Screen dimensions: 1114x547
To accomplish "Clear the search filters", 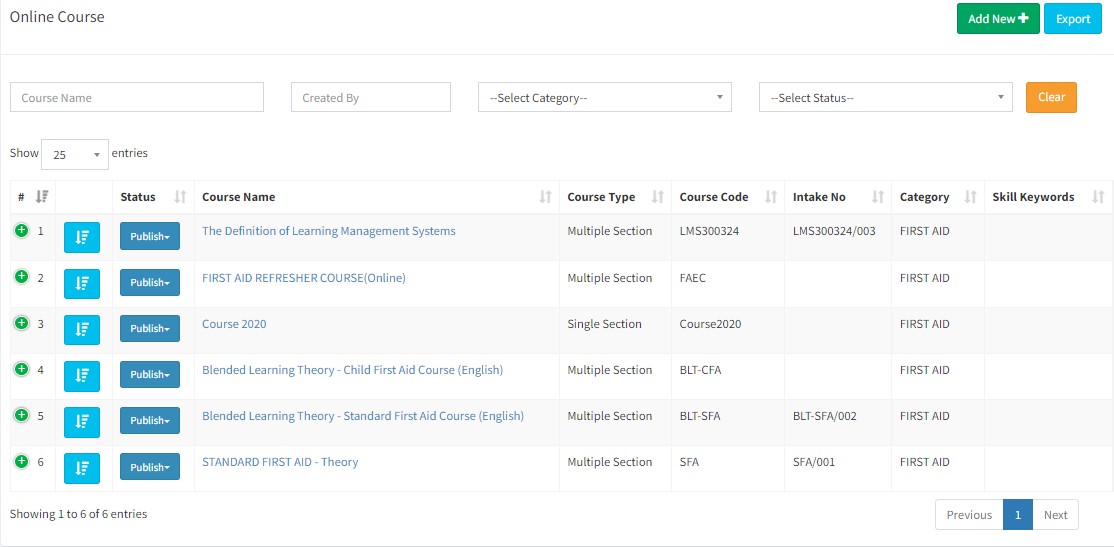I will pyautogui.click(x=1050, y=97).
